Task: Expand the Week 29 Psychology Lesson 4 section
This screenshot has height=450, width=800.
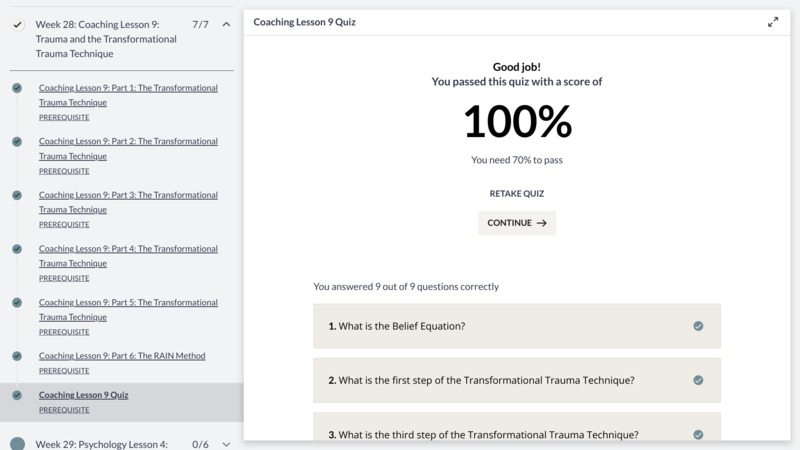Action: [x=226, y=444]
